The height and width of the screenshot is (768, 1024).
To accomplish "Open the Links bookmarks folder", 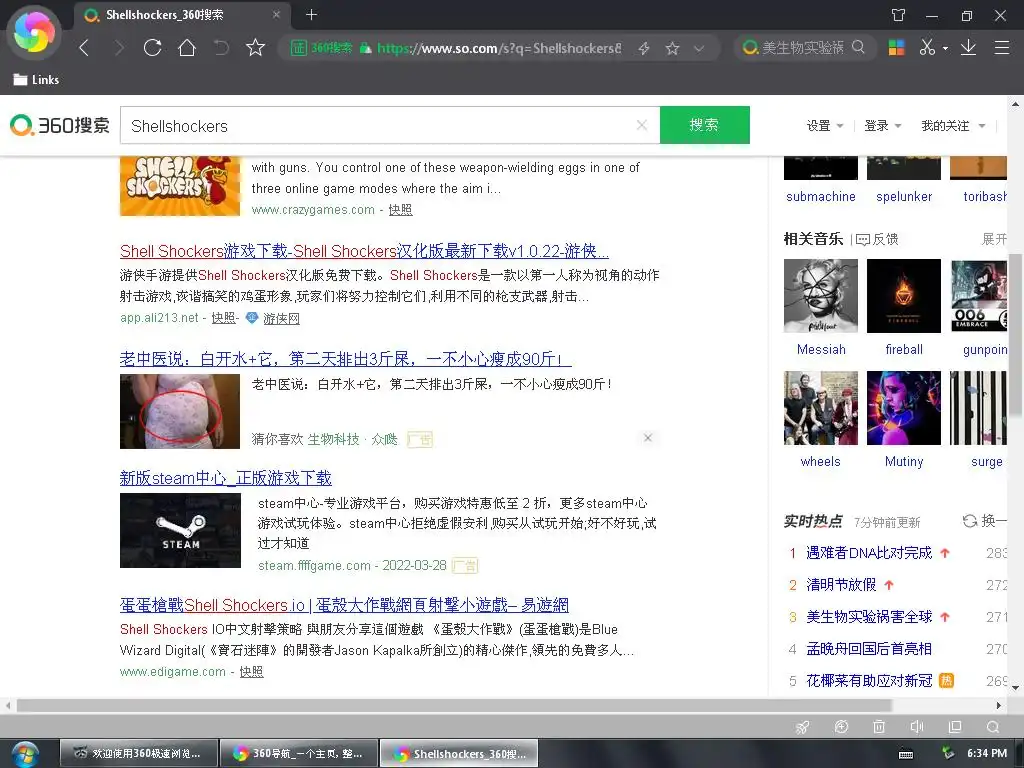I will 37,80.
